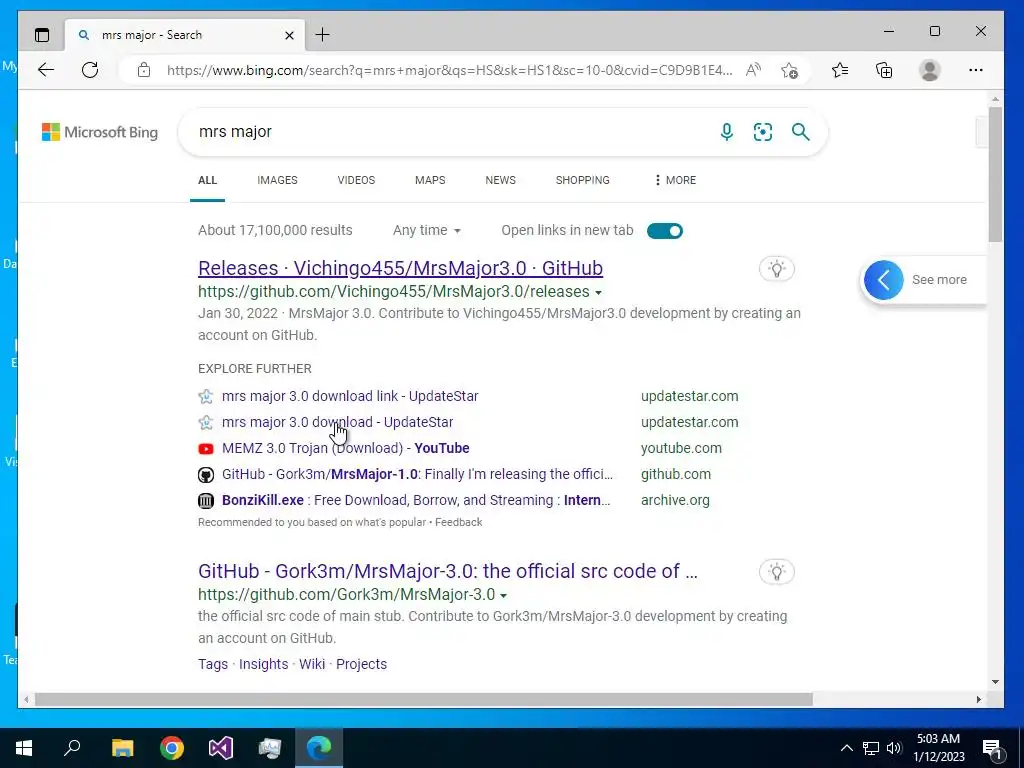Click the vertical scrollbar thumb
The width and height of the screenshot is (1024, 768).
point(995,174)
